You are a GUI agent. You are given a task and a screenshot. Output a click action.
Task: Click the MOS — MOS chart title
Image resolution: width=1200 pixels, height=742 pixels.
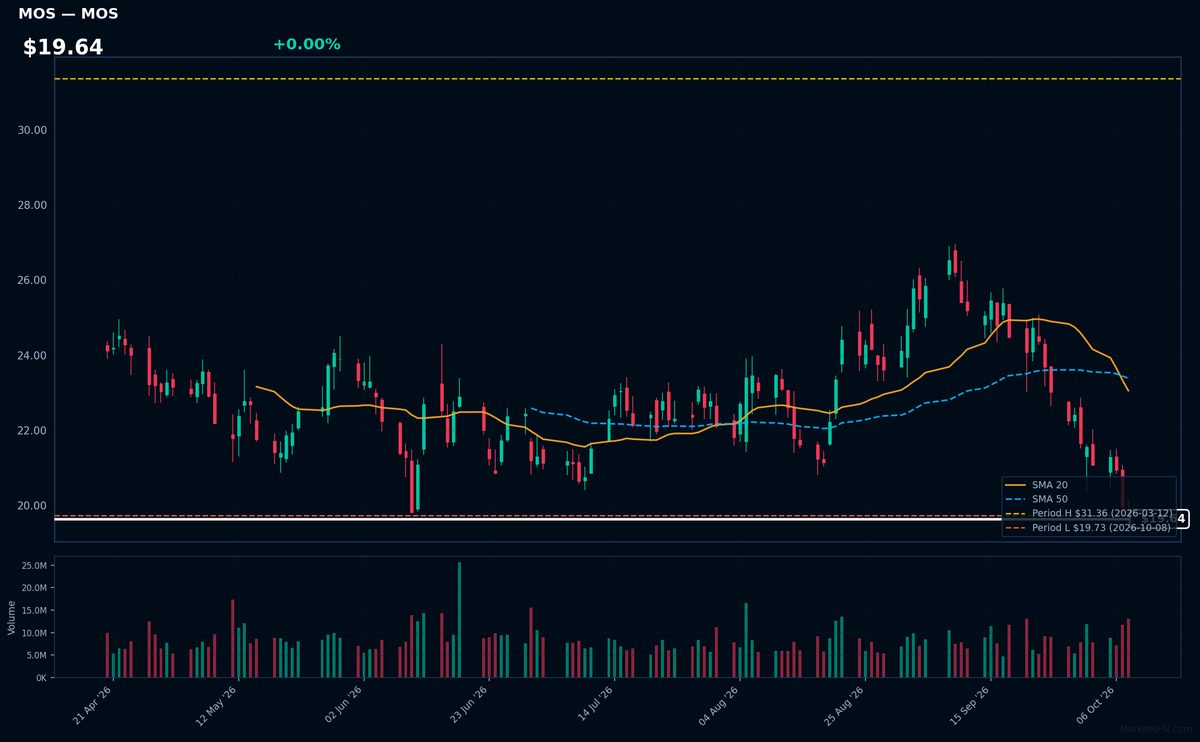coord(68,14)
